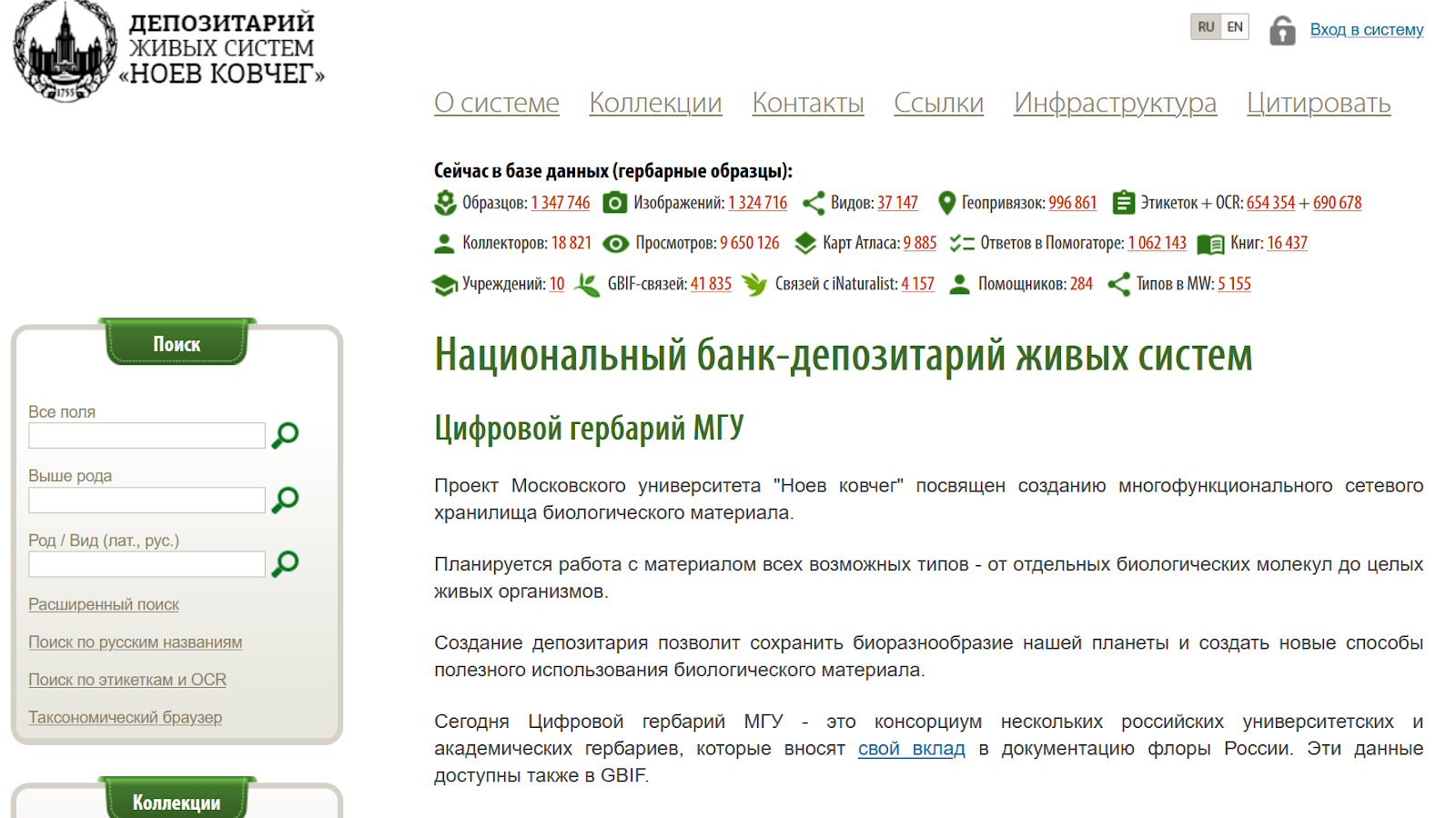Click the graduation cap icon next to Учреждений

pos(444,285)
